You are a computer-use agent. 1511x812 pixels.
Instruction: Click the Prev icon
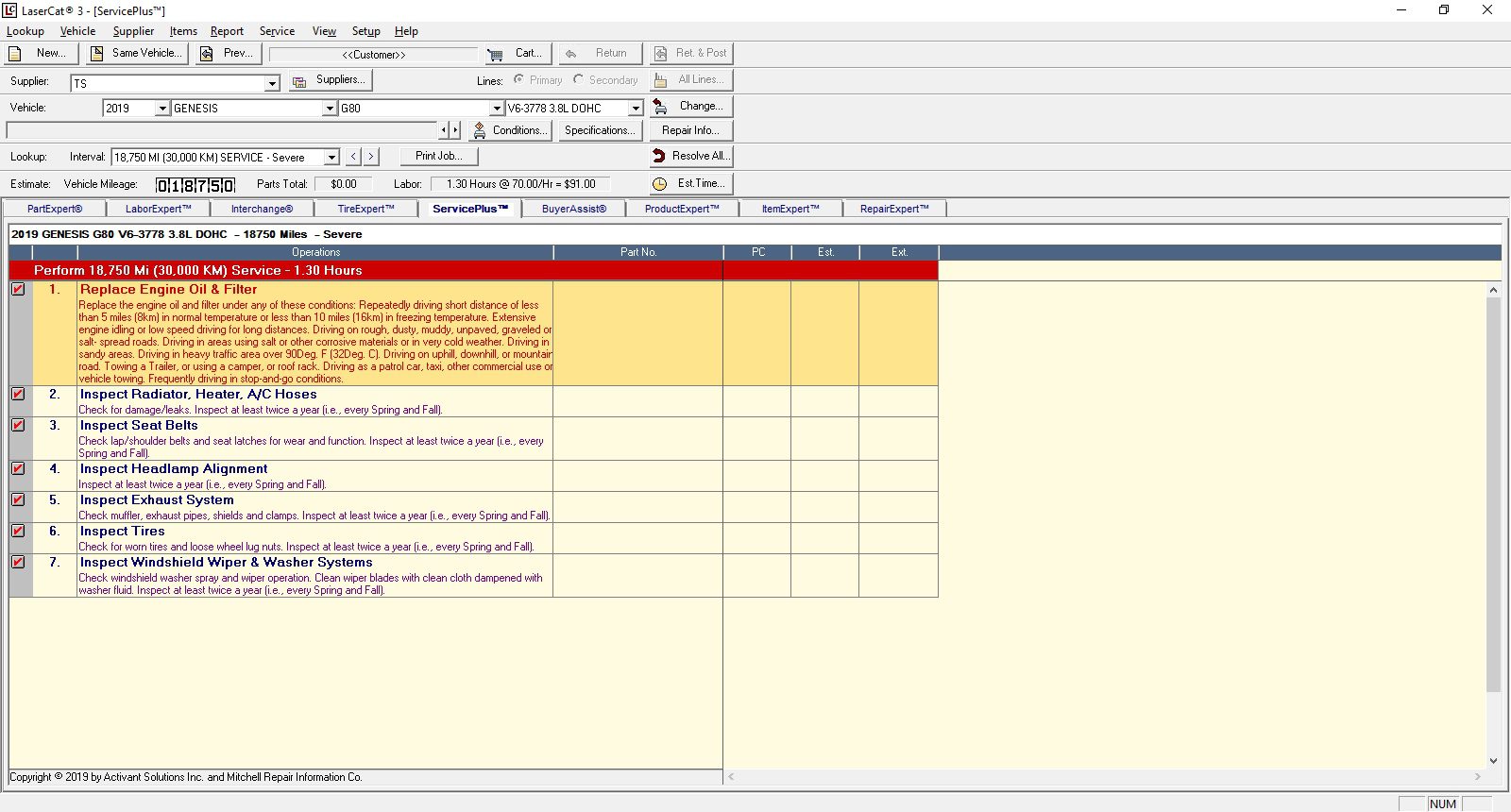coord(207,54)
